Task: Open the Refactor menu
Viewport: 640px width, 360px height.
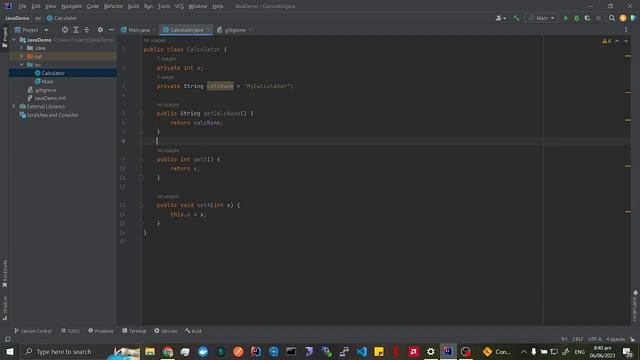Action: tap(113, 6)
